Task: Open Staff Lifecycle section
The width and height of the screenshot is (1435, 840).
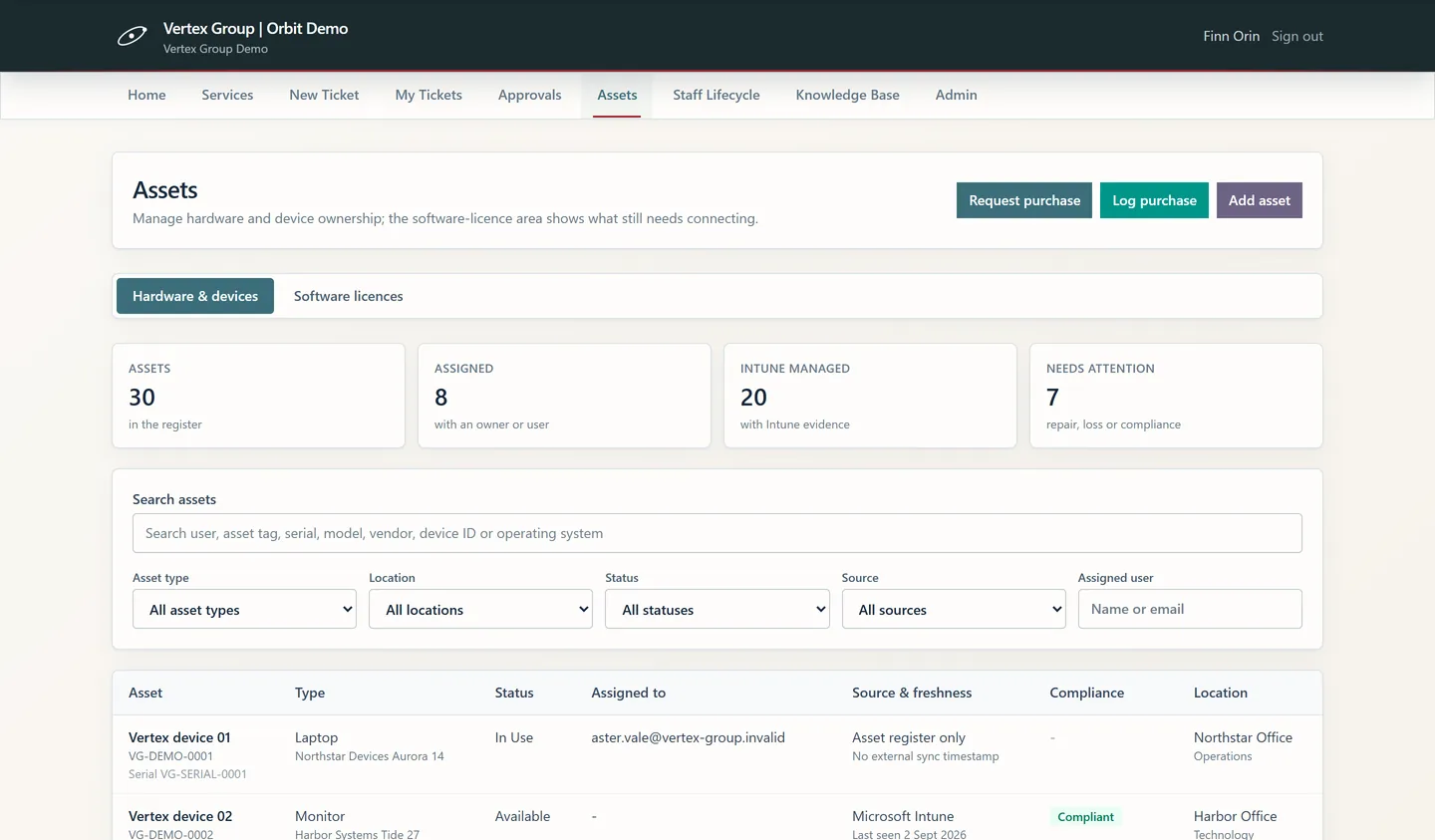Action: pos(716,95)
